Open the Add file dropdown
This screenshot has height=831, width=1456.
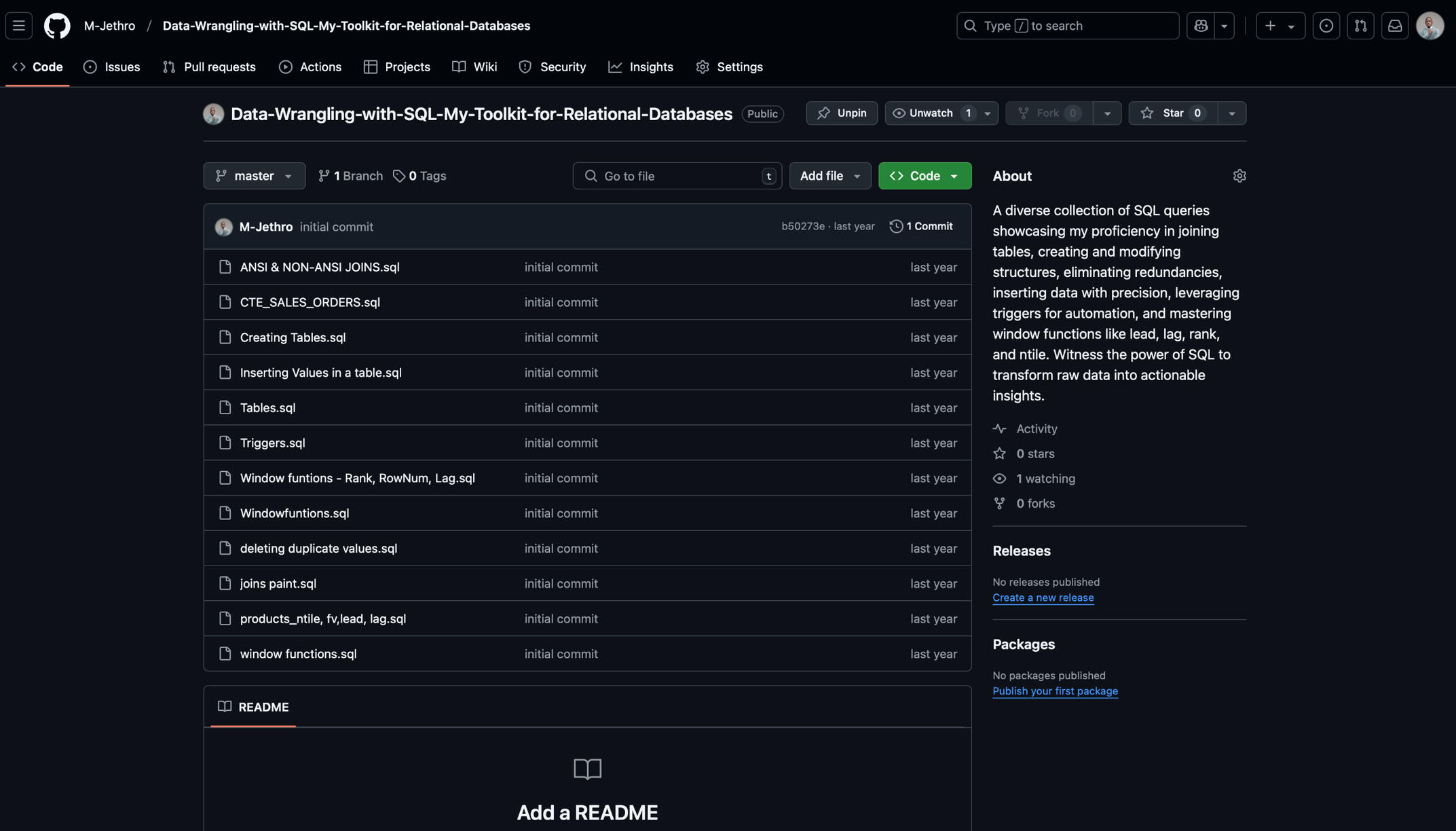(829, 176)
